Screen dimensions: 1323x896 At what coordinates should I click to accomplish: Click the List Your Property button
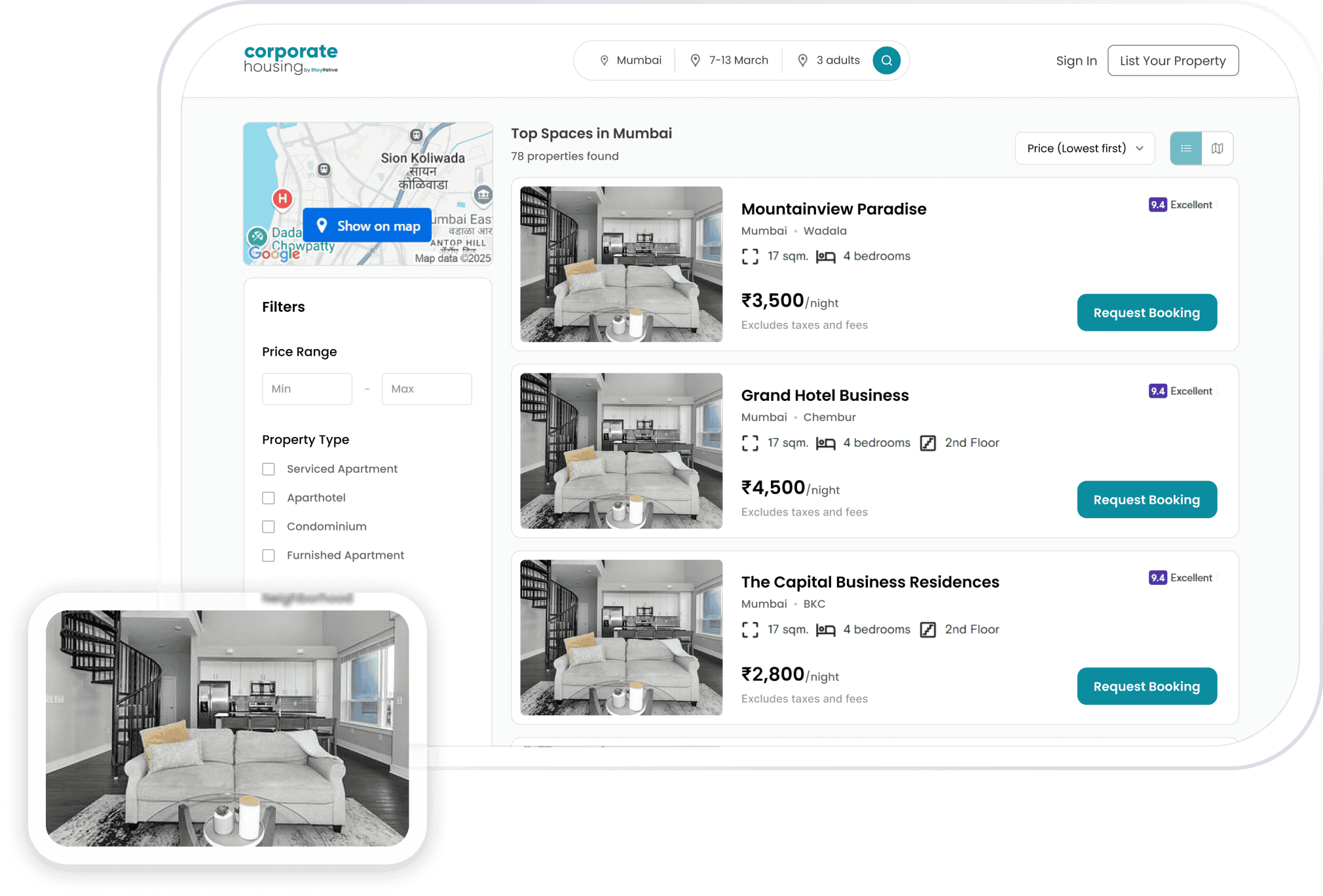[x=1172, y=61]
